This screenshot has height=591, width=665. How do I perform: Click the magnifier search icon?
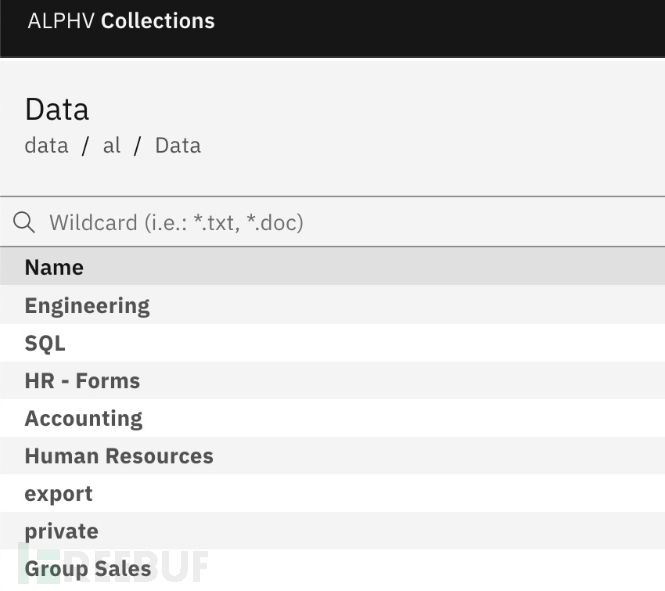click(23, 222)
